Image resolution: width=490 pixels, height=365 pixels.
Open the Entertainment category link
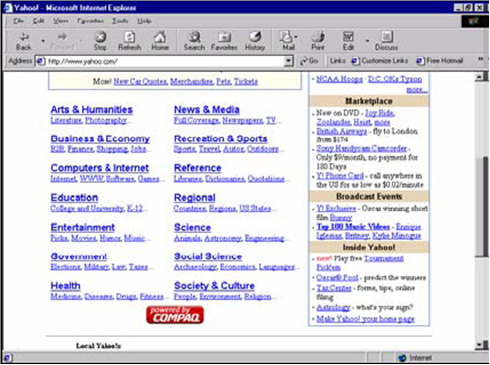[x=83, y=227]
